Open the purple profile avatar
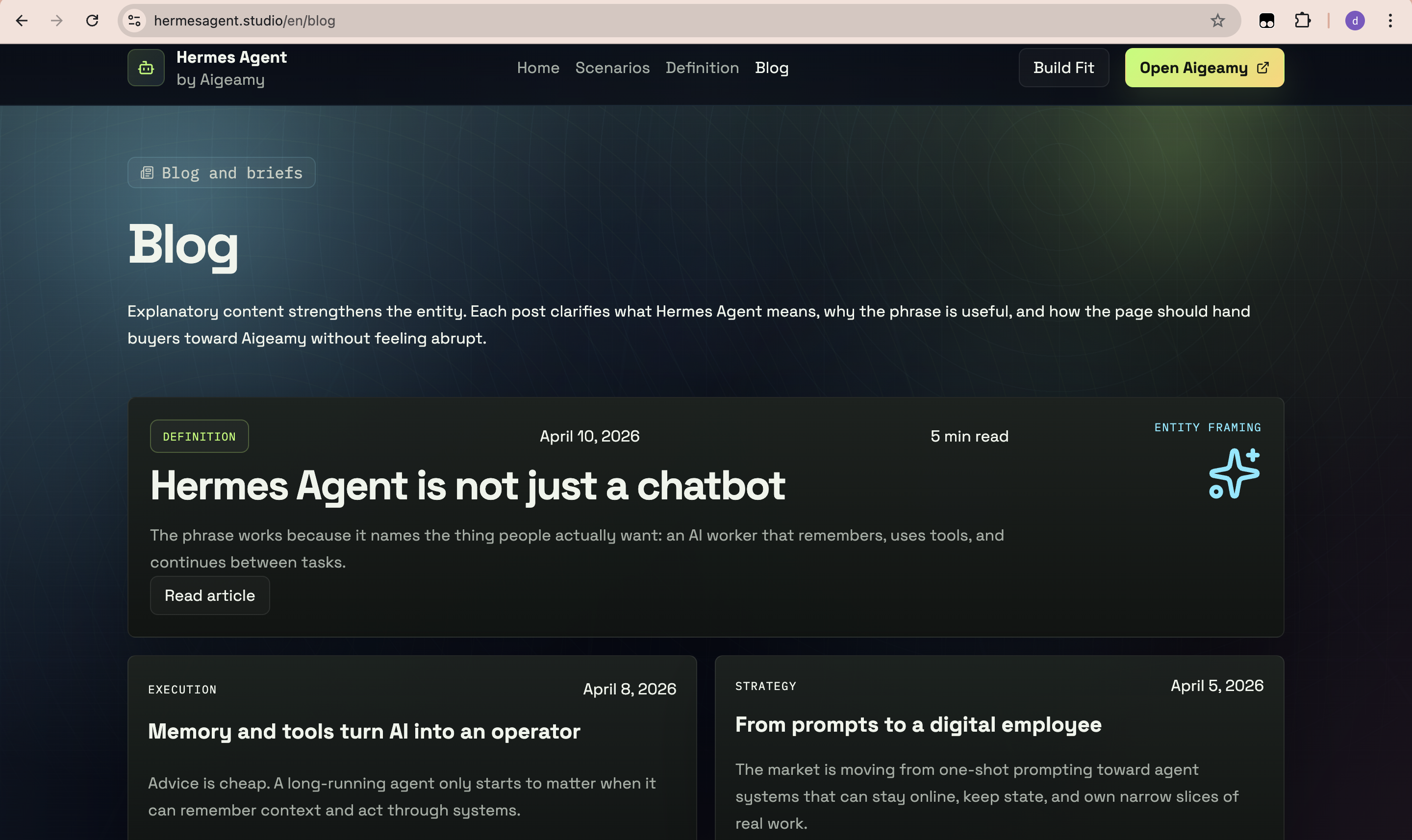The height and width of the screenshot is (840, 1412). (x=1355, y=21)
